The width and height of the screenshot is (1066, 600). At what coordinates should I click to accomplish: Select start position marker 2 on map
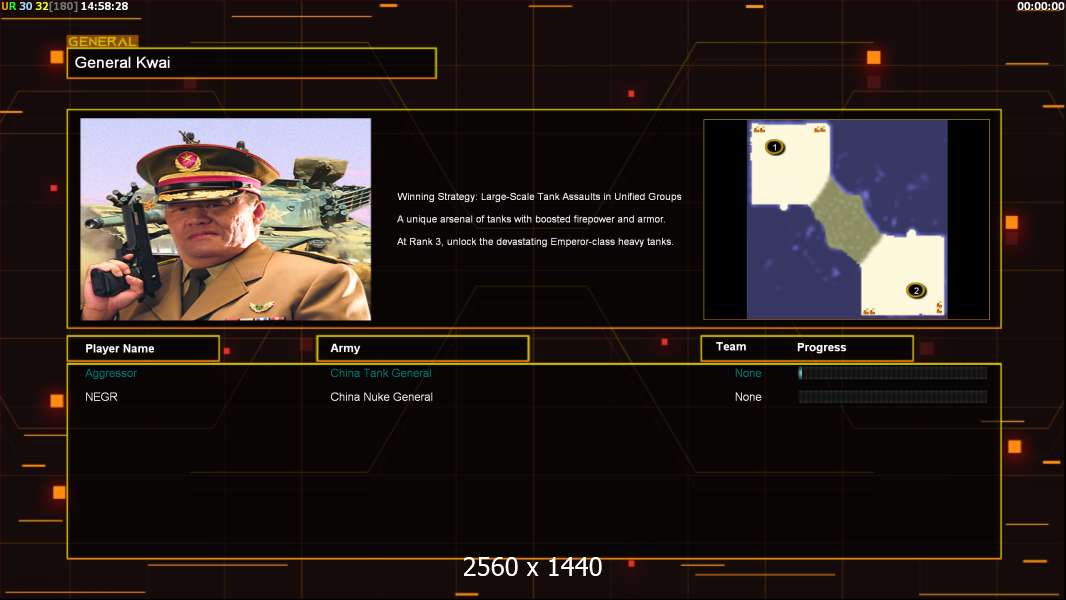point(916,290)
